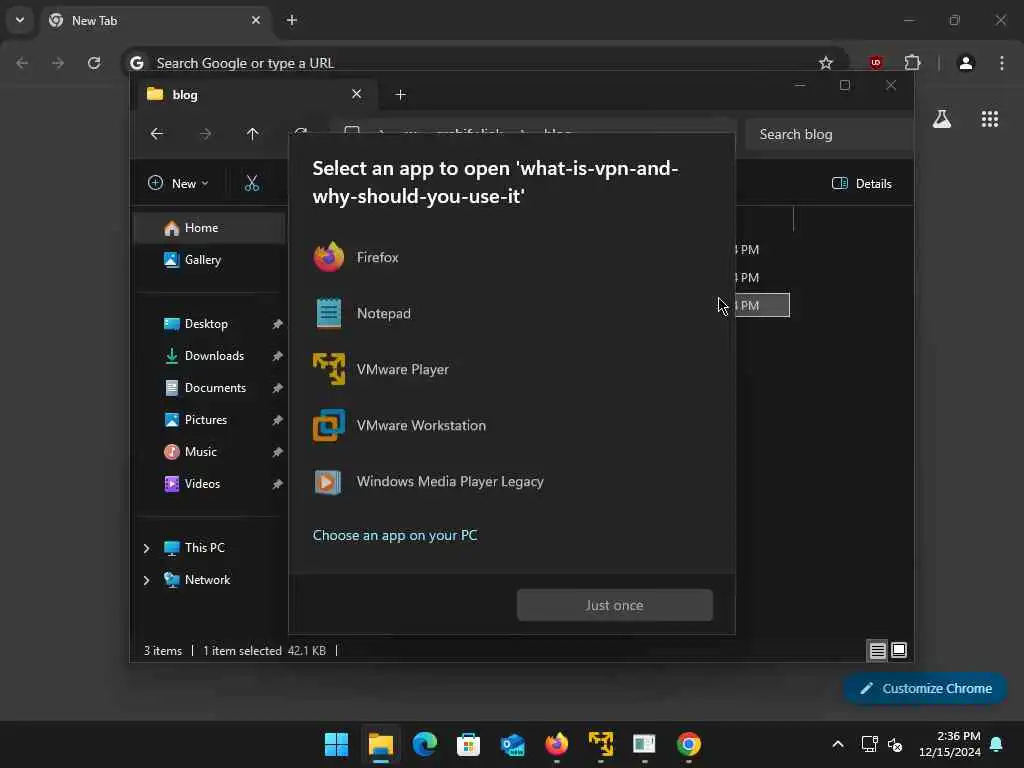Viewport: 1024px width, 768px height.
Task: Open Home in the Explorer sidebar
Action: pyautogui.click(x=209, y=228)
